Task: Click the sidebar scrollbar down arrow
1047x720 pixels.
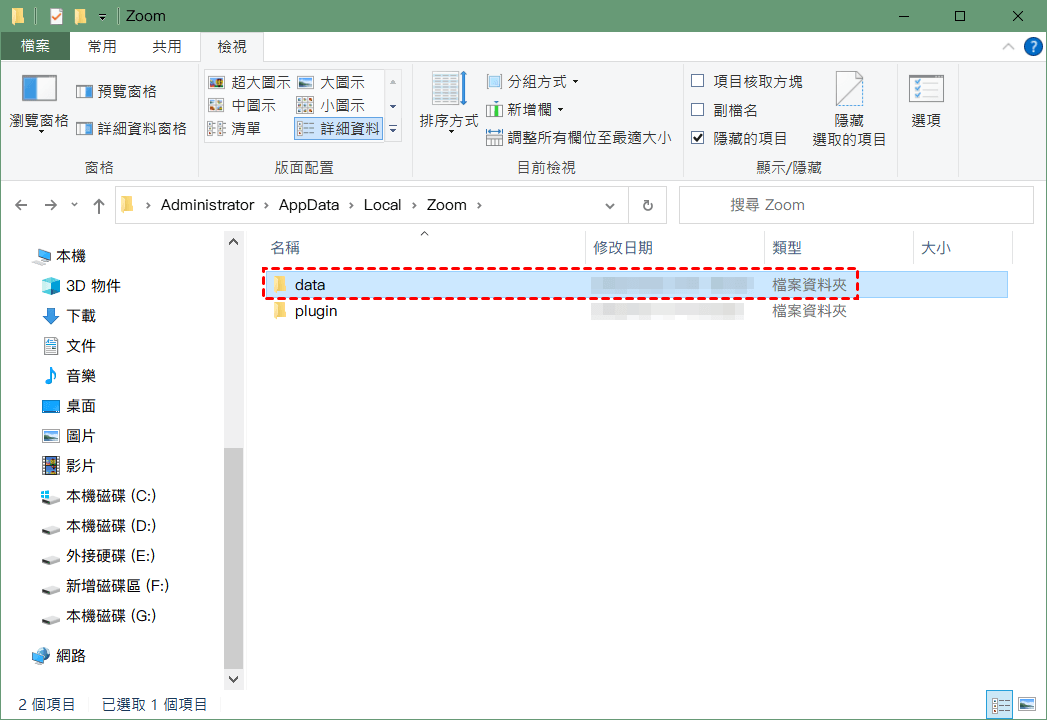Action: coord(234,679)
